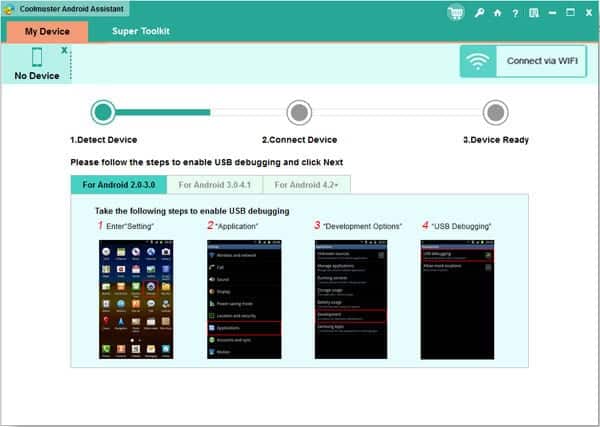The width and height of the screenshot is (600, 427).
Task: Click the "Application" settings phone screenshot
Action: [x=244, y=299]
